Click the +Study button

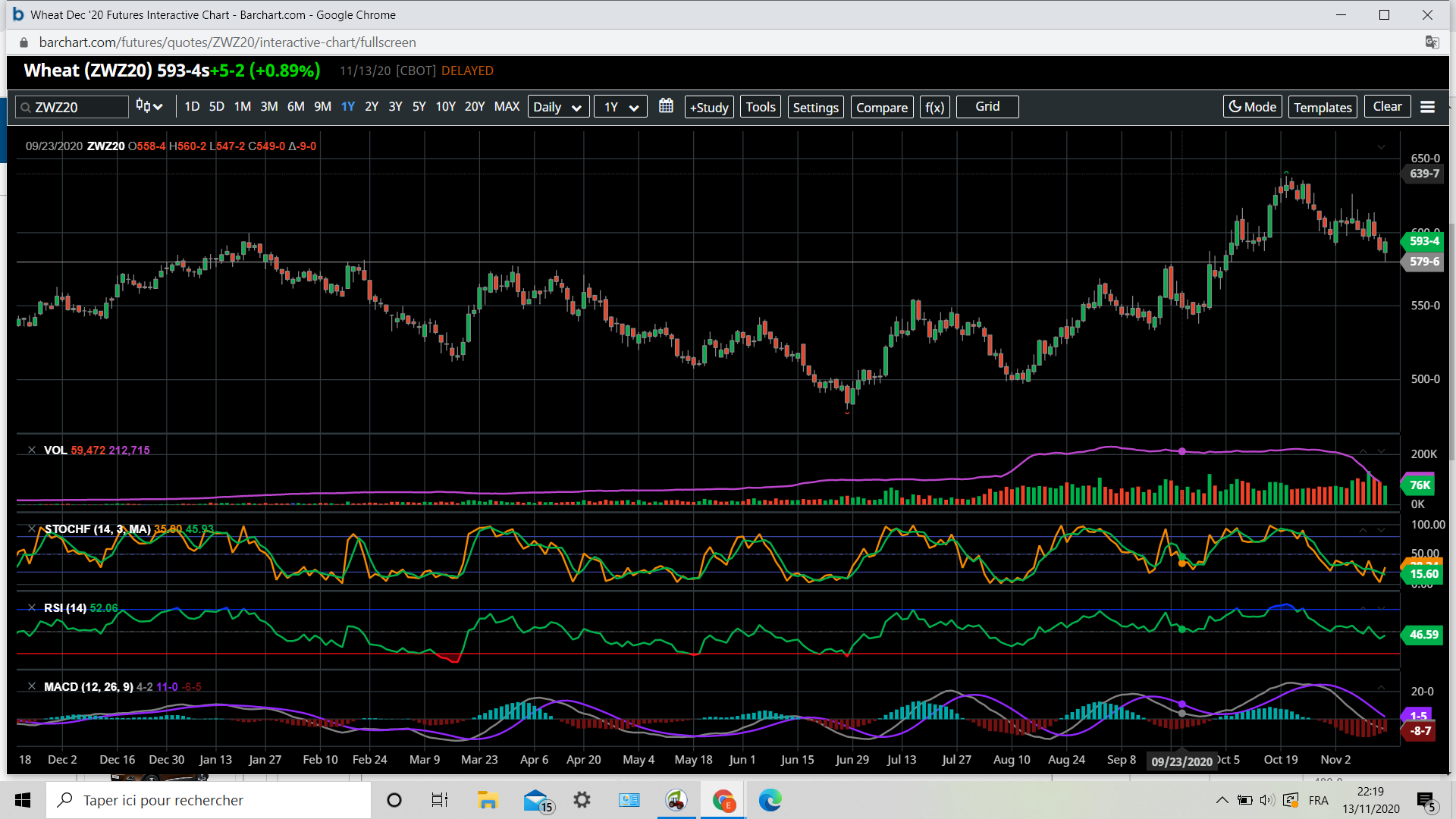pyautogui.click(x=709, y=107)
